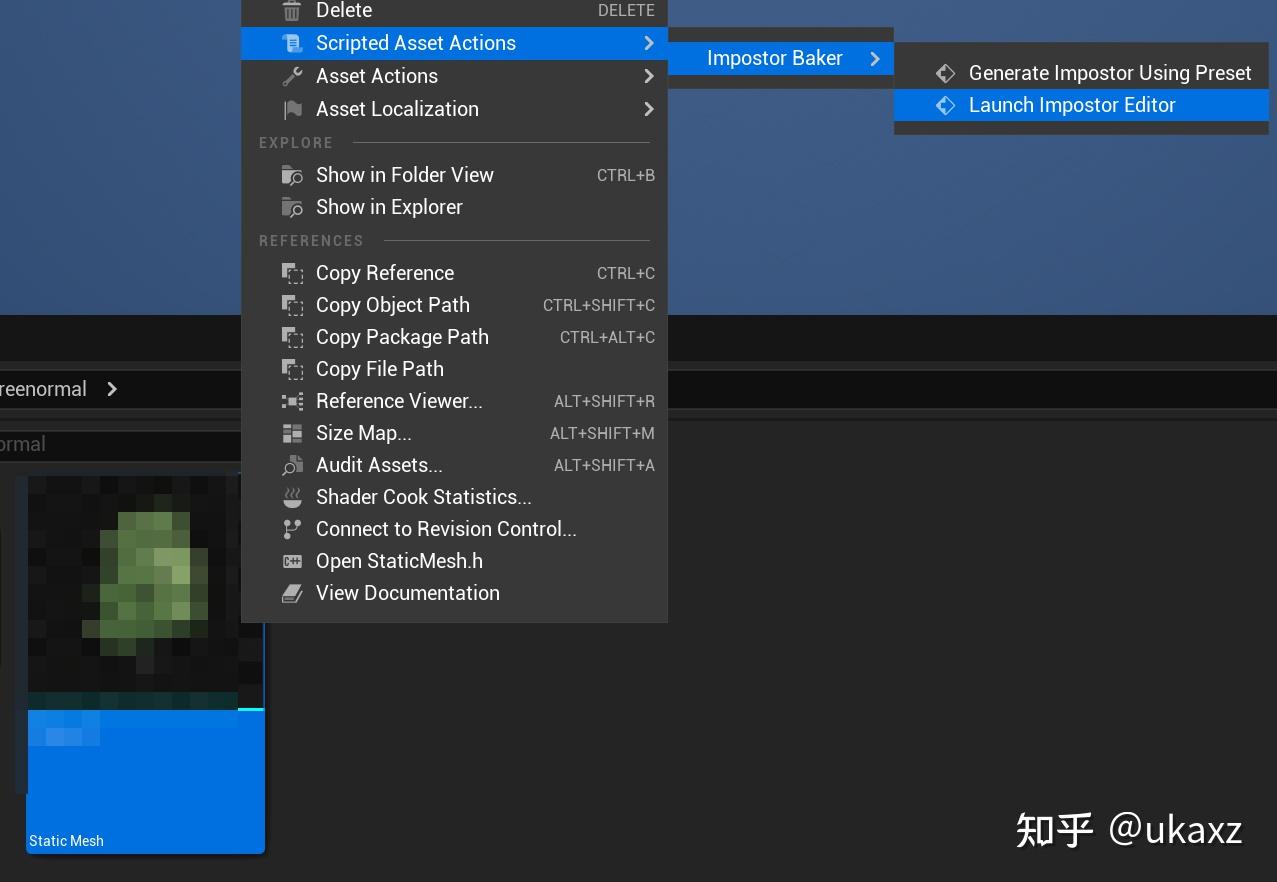Image resolution: width=1277 pixels, height=882 pixels.
Task: Click the Launch Impostor Editor blueprint icon
Action: pos(945,105)
